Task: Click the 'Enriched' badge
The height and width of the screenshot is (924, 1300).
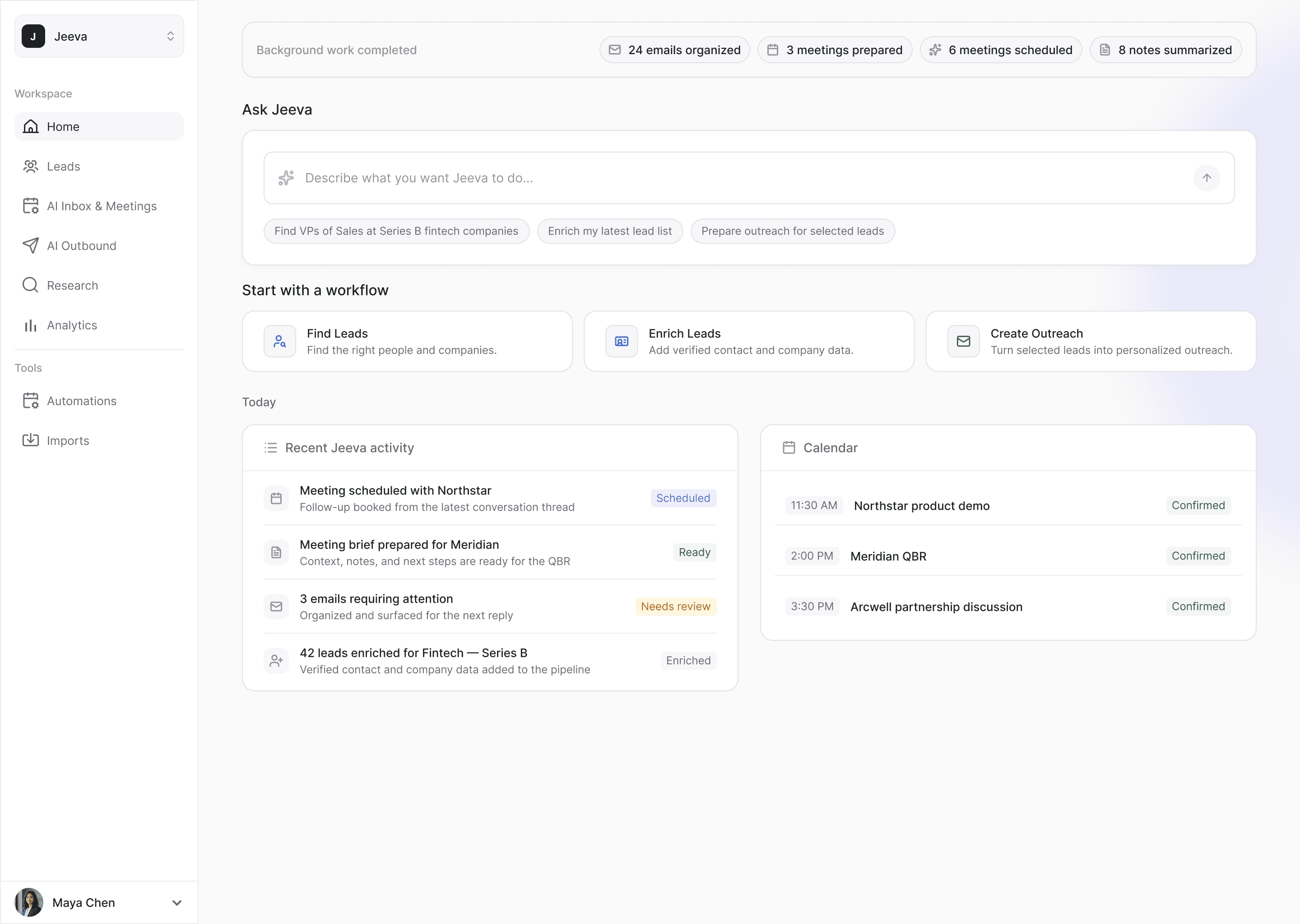Action: point(688,661)
